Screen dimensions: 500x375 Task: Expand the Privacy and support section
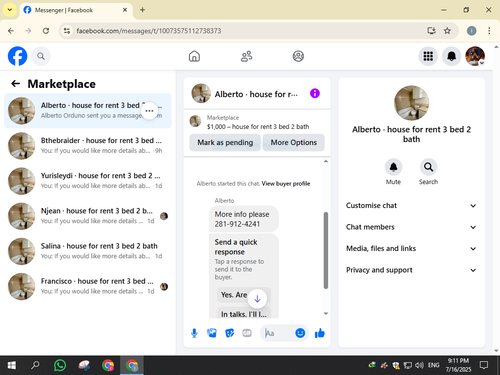411,270
